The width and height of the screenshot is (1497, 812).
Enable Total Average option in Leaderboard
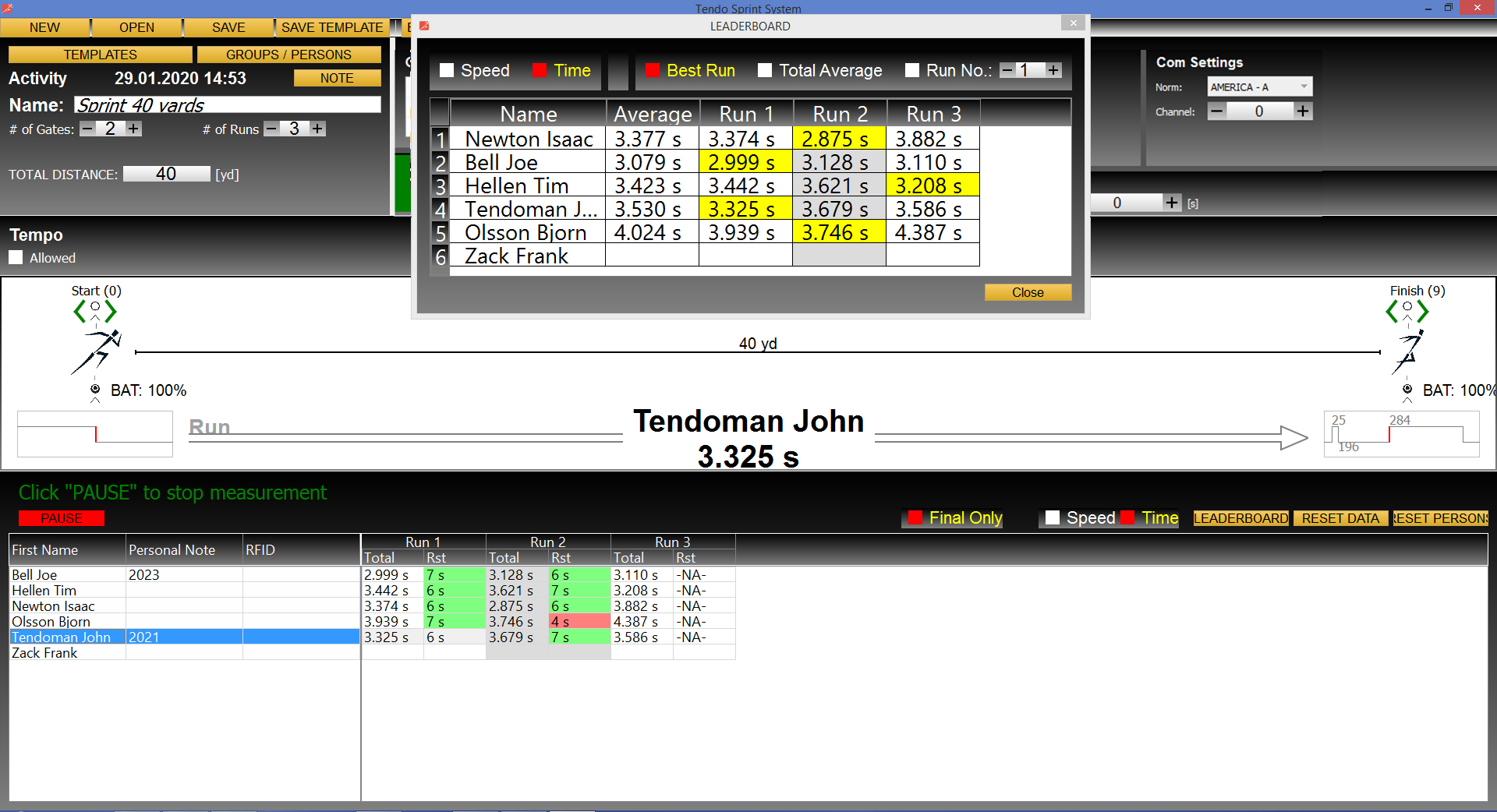click(765, 70)
